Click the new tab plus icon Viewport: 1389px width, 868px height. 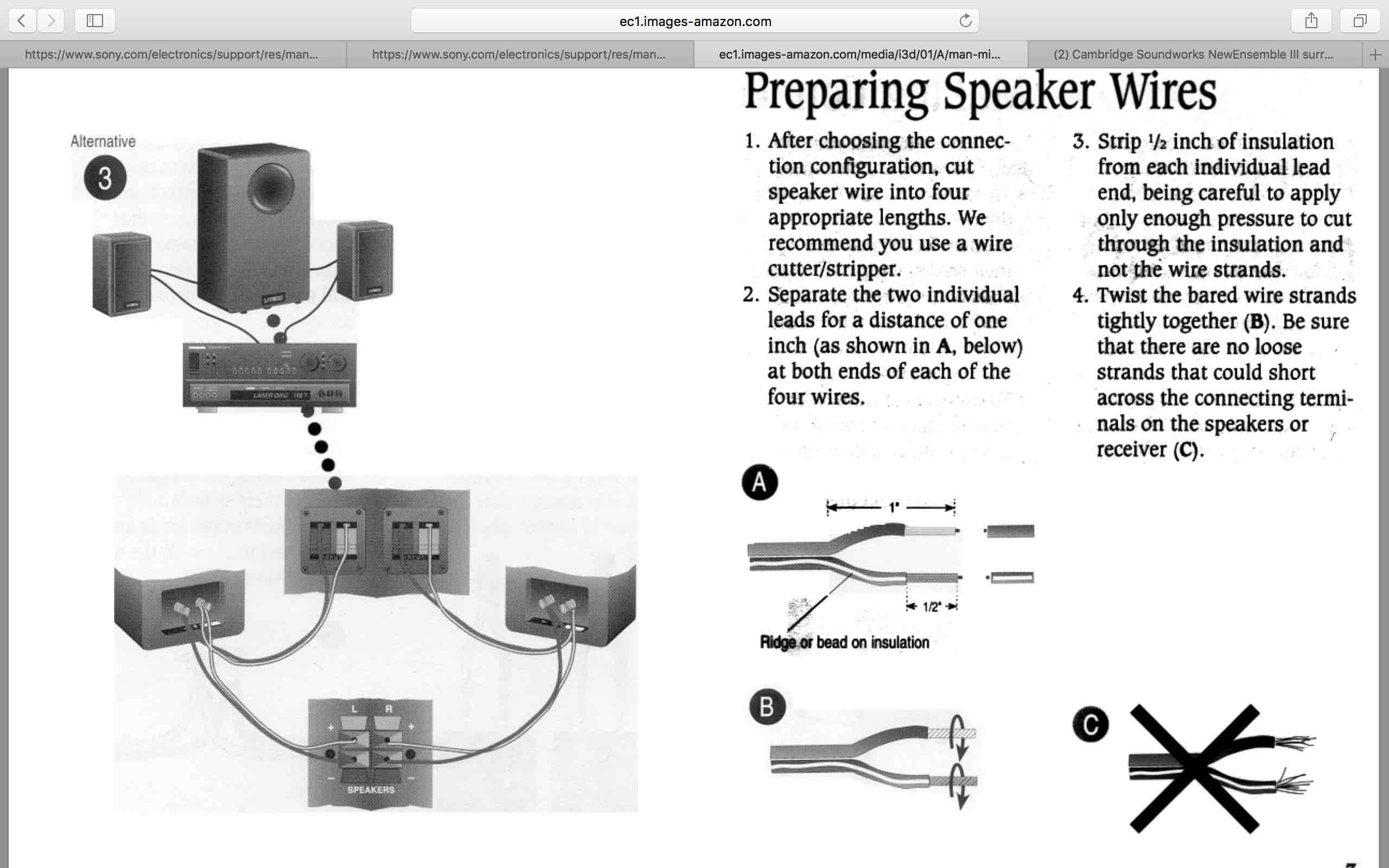[1375, 54]
